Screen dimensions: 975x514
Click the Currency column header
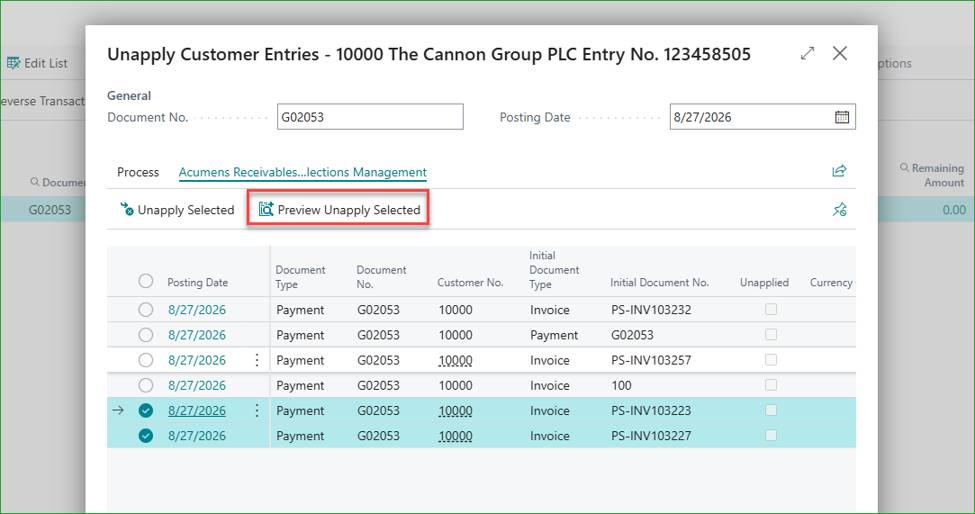coord(831,282)
